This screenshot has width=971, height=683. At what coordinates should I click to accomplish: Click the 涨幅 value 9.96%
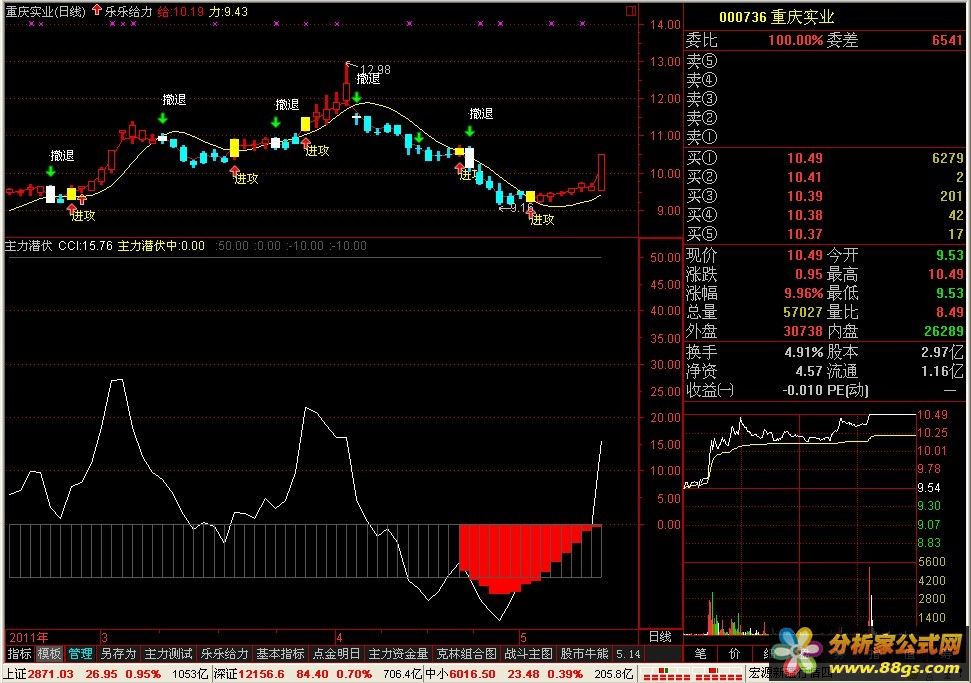[x=803, y=293]
